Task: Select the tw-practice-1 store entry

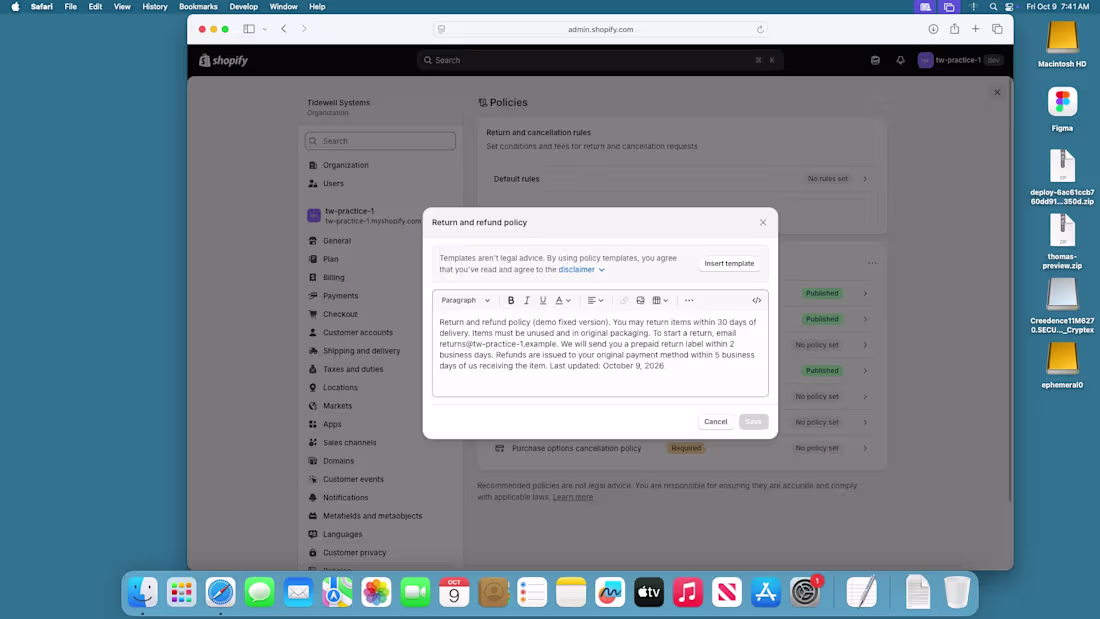Action: [365, 215]
